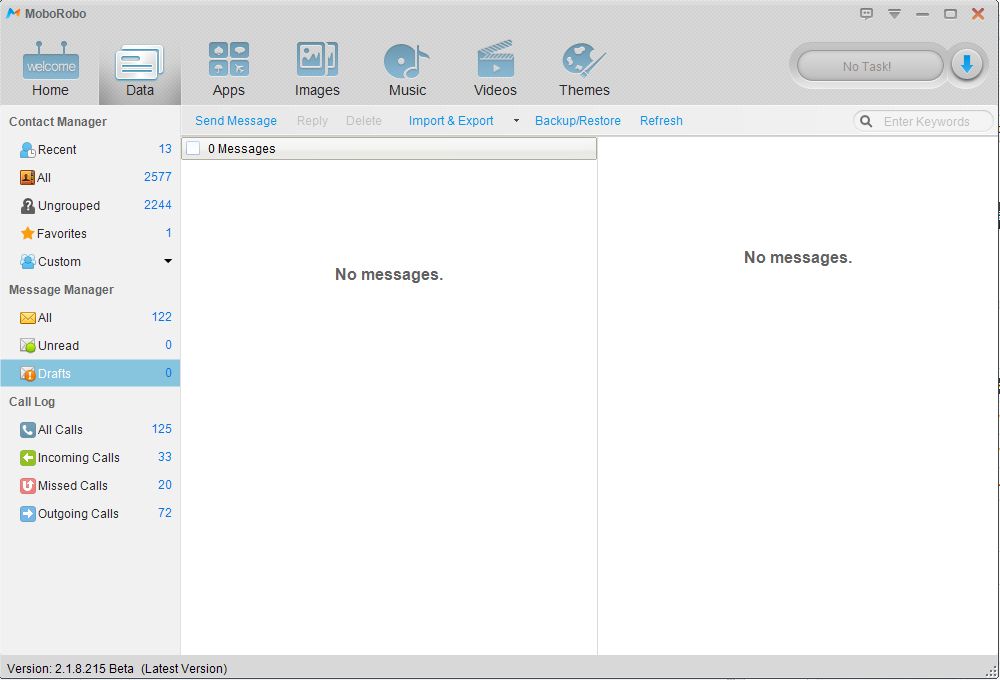
Task: Select the Custom contact group
Action: 90,262
